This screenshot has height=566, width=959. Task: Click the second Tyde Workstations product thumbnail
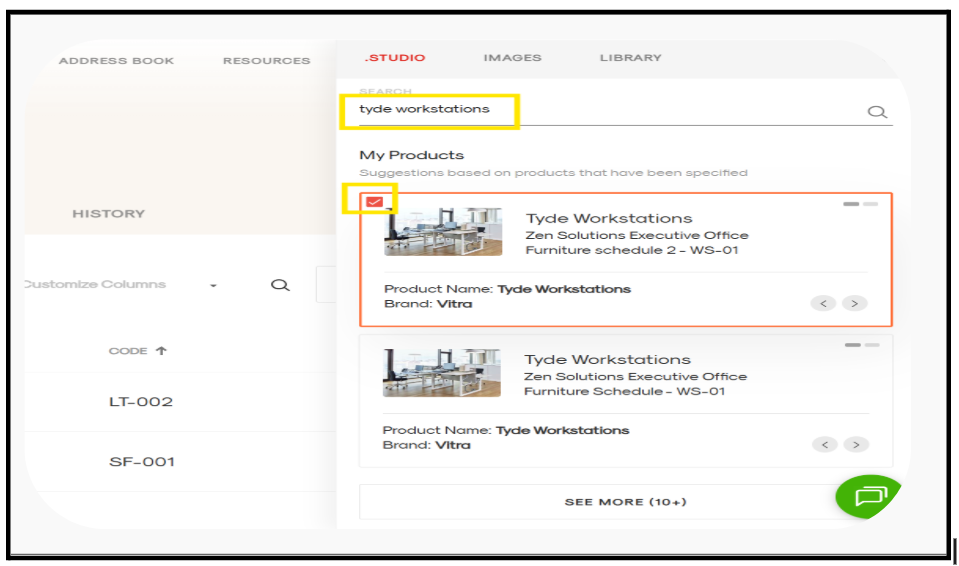pos(428,373)
